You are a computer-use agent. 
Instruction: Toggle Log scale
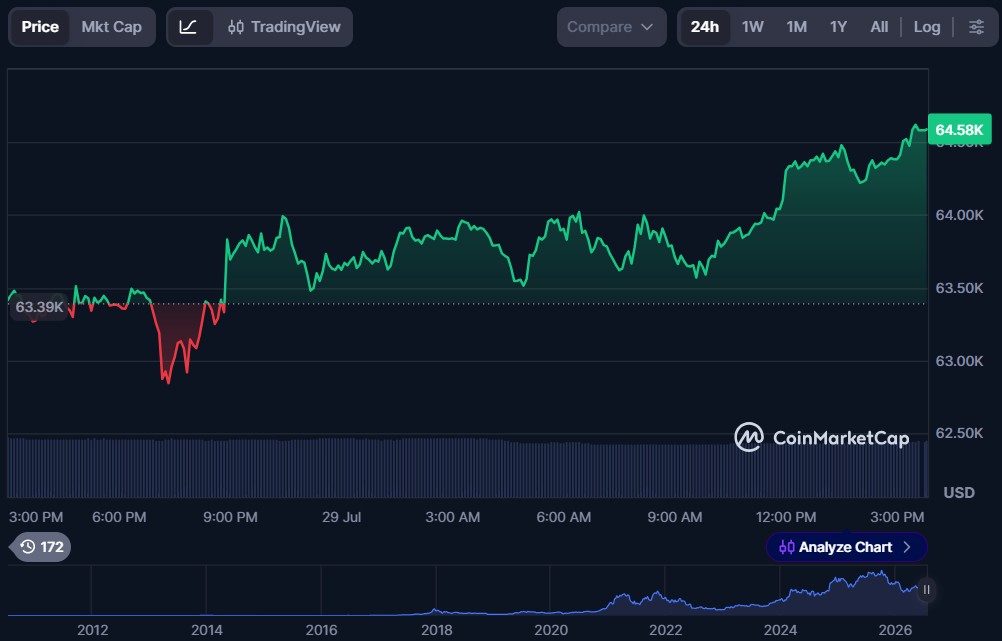[927, 27]
